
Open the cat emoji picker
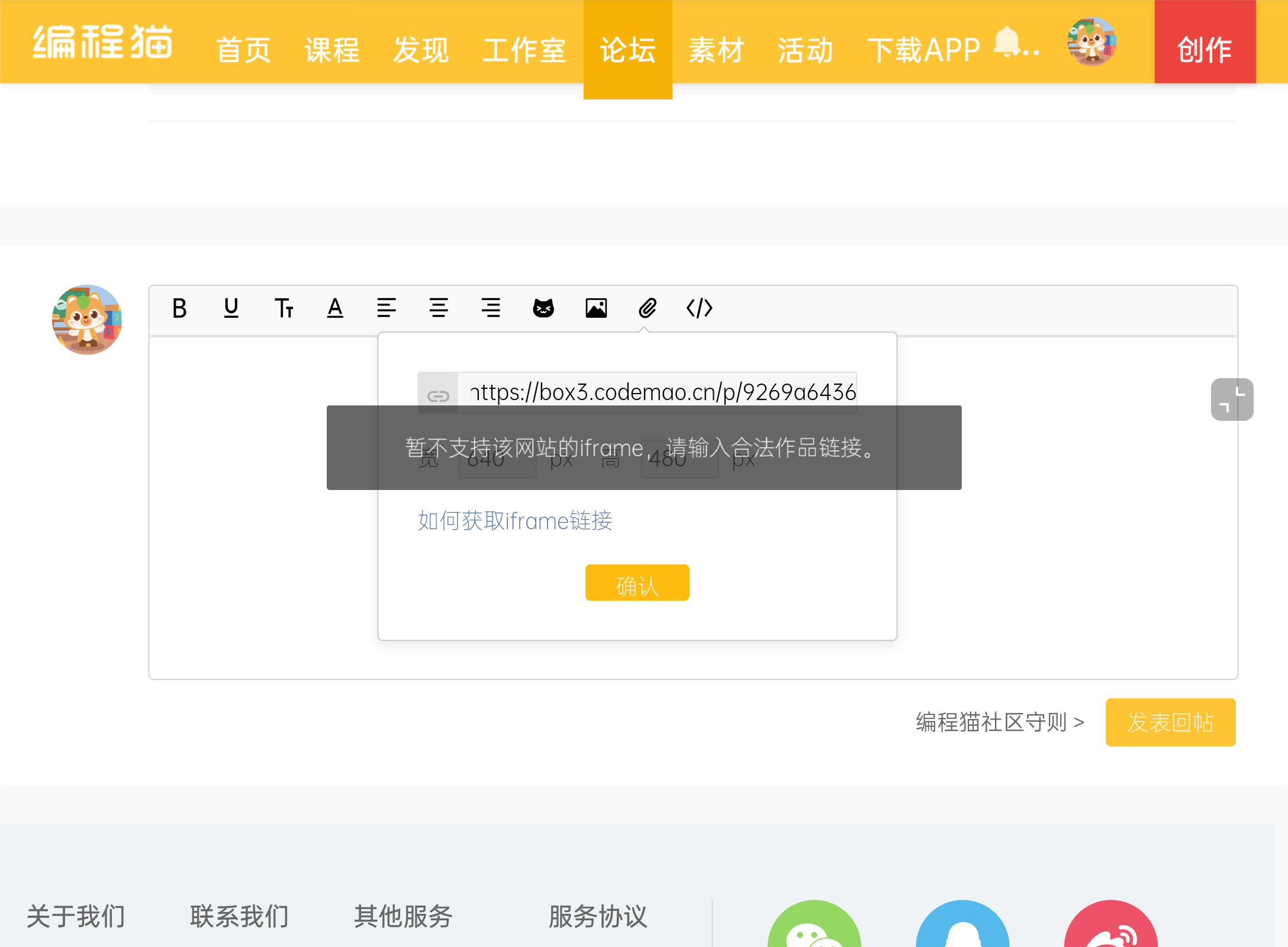click(543, 308)
